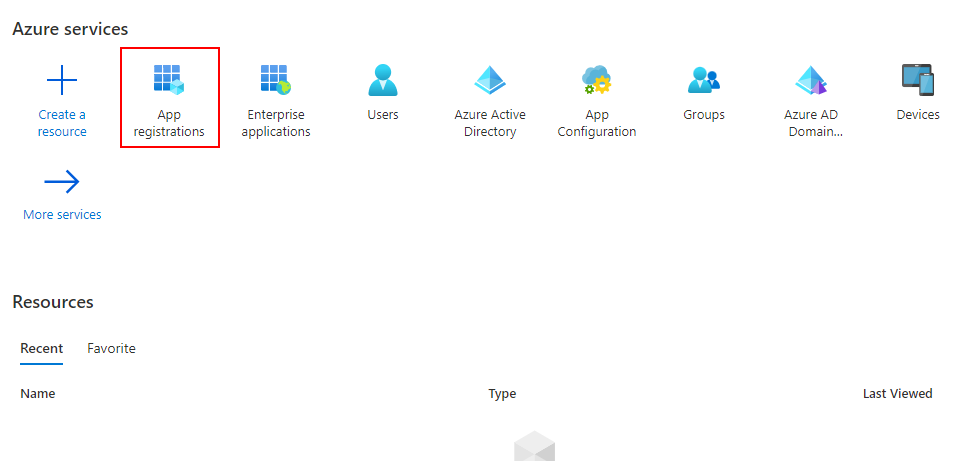Viewport: 960px width, 461px height.
Task: Click the Type column header
Action: coord(502,394)
